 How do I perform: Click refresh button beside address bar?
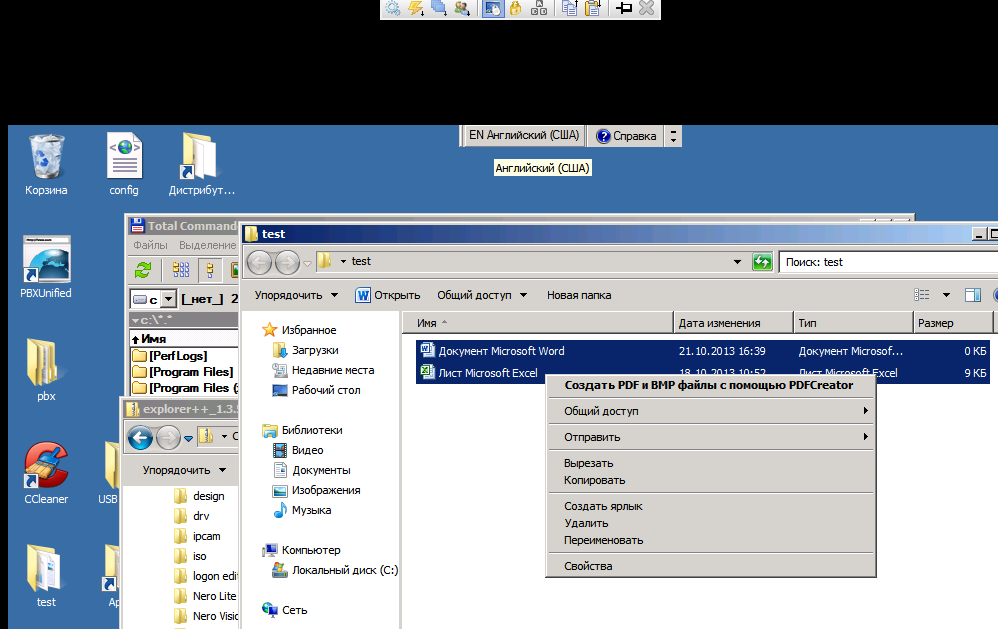(762, 262)
